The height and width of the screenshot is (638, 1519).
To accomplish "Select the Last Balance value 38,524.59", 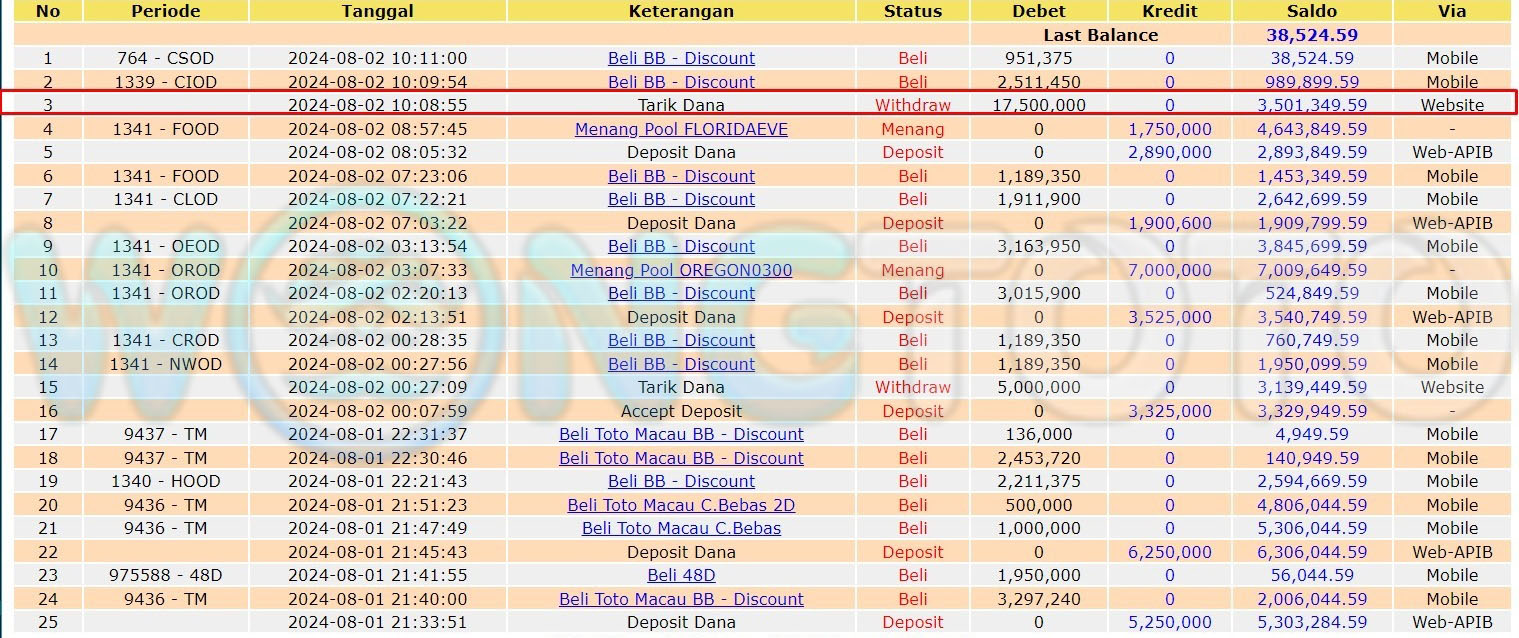I will pyautogui.click(x=1311, y=35).
